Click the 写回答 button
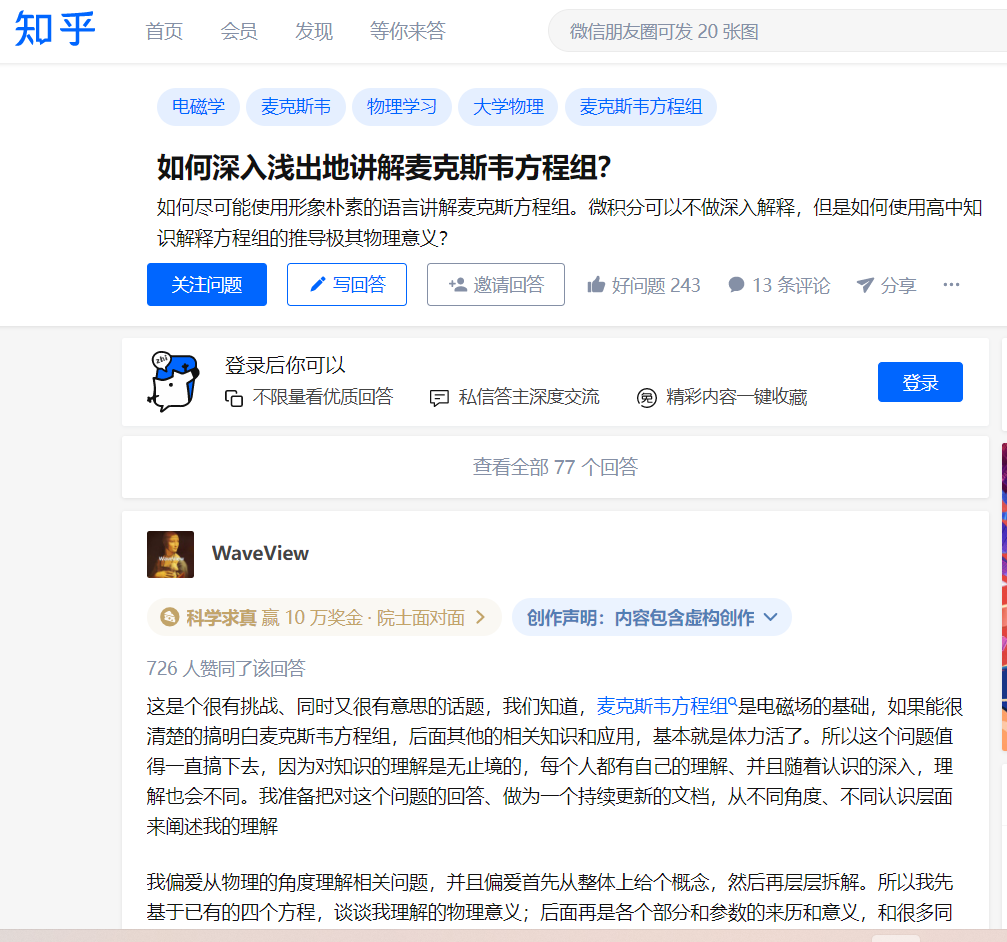The width and height of the screenshot is (1007, 942). click(347, 284)
